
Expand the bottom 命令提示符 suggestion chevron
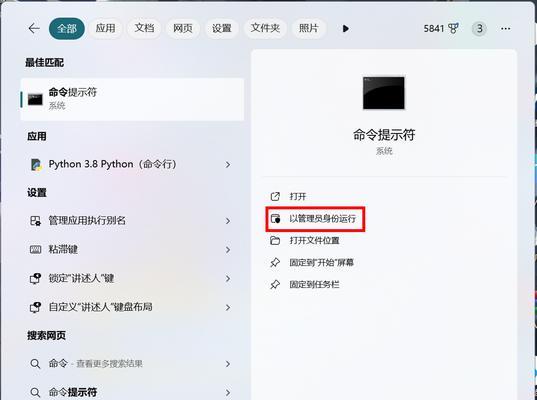click(228, 392)
